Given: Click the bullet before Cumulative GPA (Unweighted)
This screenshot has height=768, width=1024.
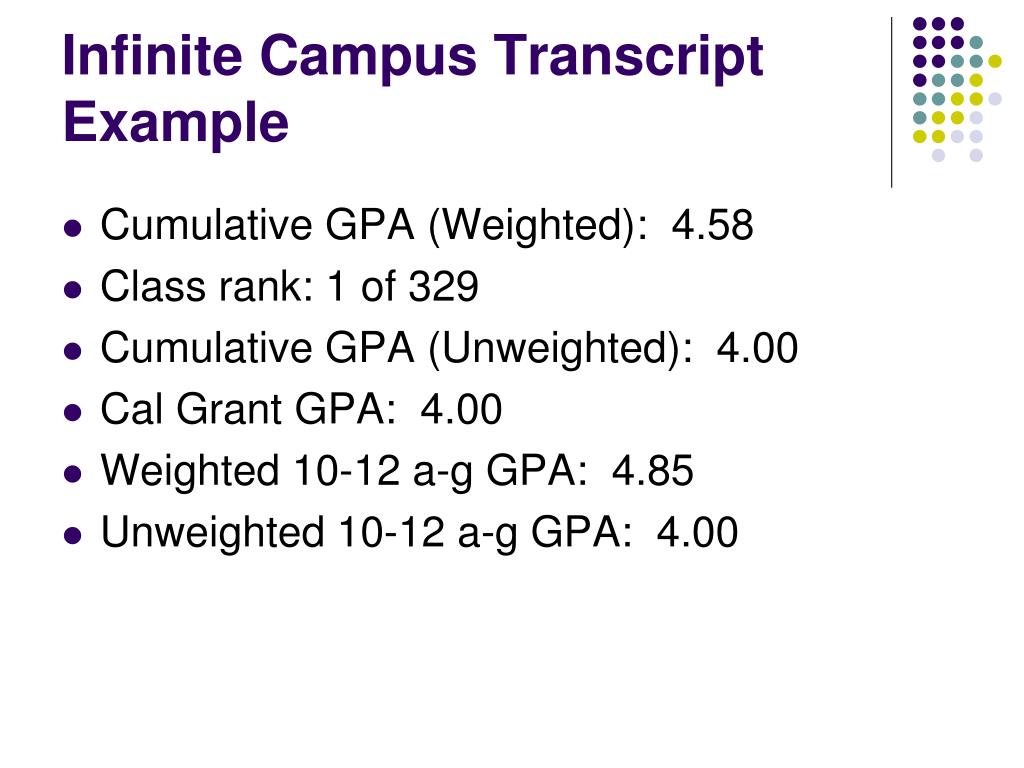Looking at the screenshot, I should coord(73,351).
